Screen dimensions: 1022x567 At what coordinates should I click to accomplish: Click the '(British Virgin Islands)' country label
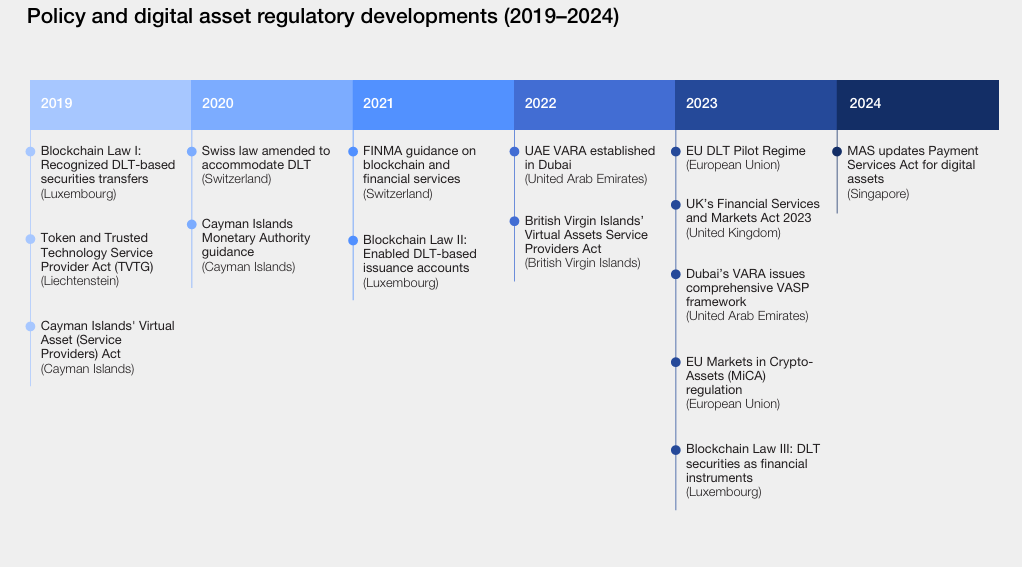(583, 263)
